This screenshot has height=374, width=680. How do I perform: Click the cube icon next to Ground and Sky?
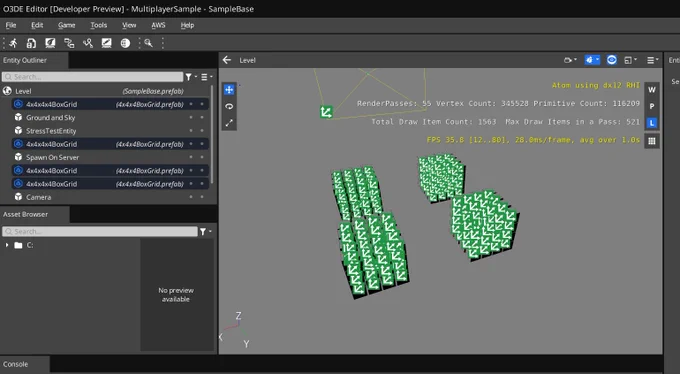pos(18,117)
